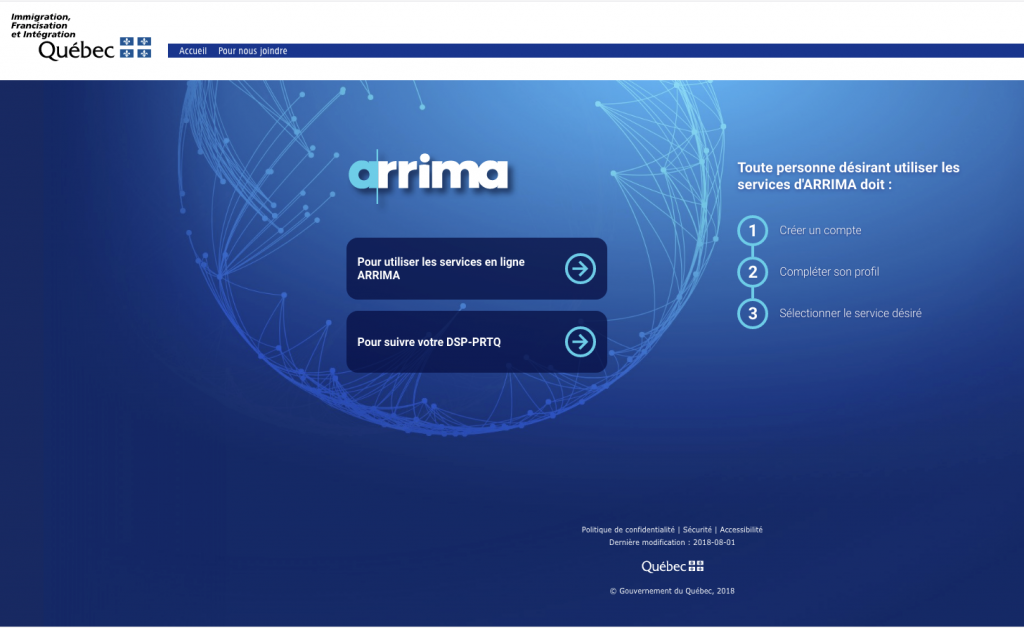Viewport: 1024px width, 628px height.
Task: Open the Accessibilité footer link
Action: (x=741, y=530)
